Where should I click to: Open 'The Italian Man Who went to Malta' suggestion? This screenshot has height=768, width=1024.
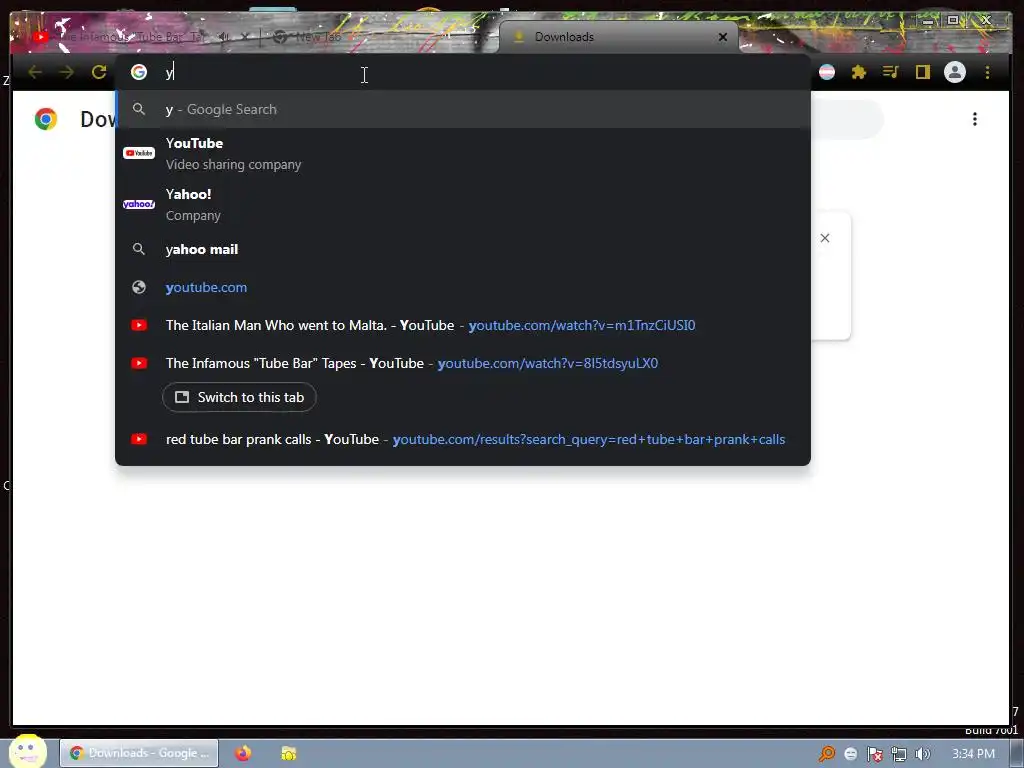click(463, 325)
